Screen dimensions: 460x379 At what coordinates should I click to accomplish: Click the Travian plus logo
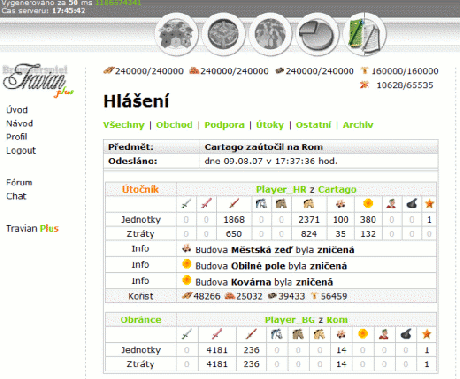click(37, 81)
